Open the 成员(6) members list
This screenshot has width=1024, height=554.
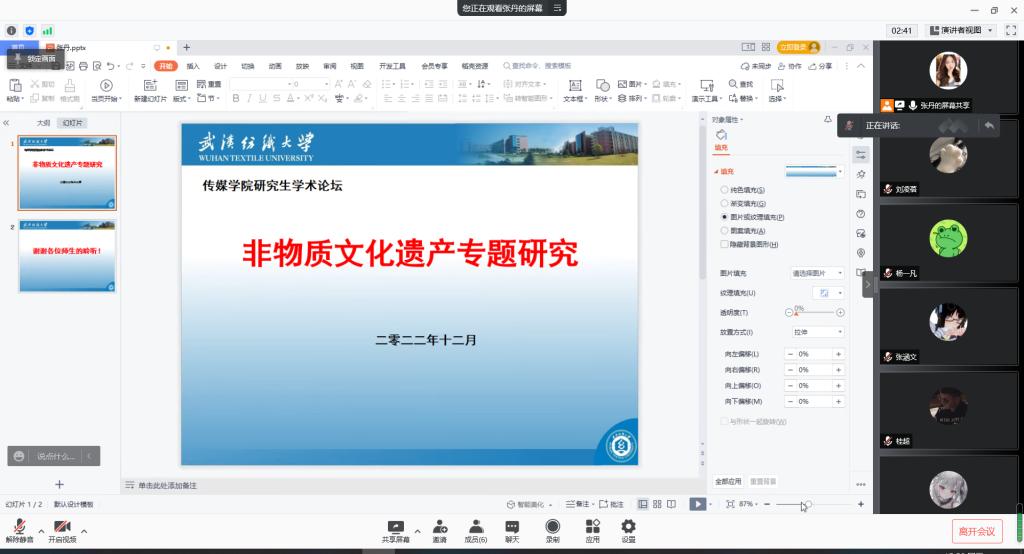click(476, 526)
